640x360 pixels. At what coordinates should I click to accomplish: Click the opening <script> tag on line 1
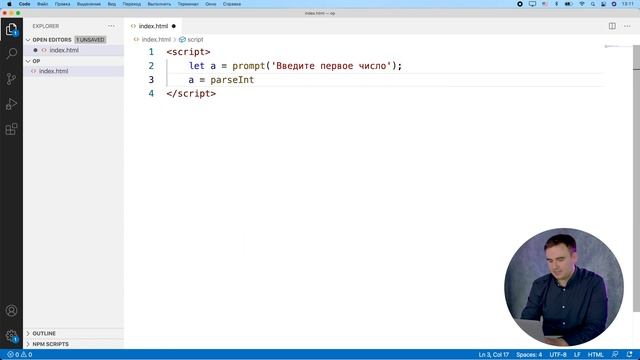188,52
